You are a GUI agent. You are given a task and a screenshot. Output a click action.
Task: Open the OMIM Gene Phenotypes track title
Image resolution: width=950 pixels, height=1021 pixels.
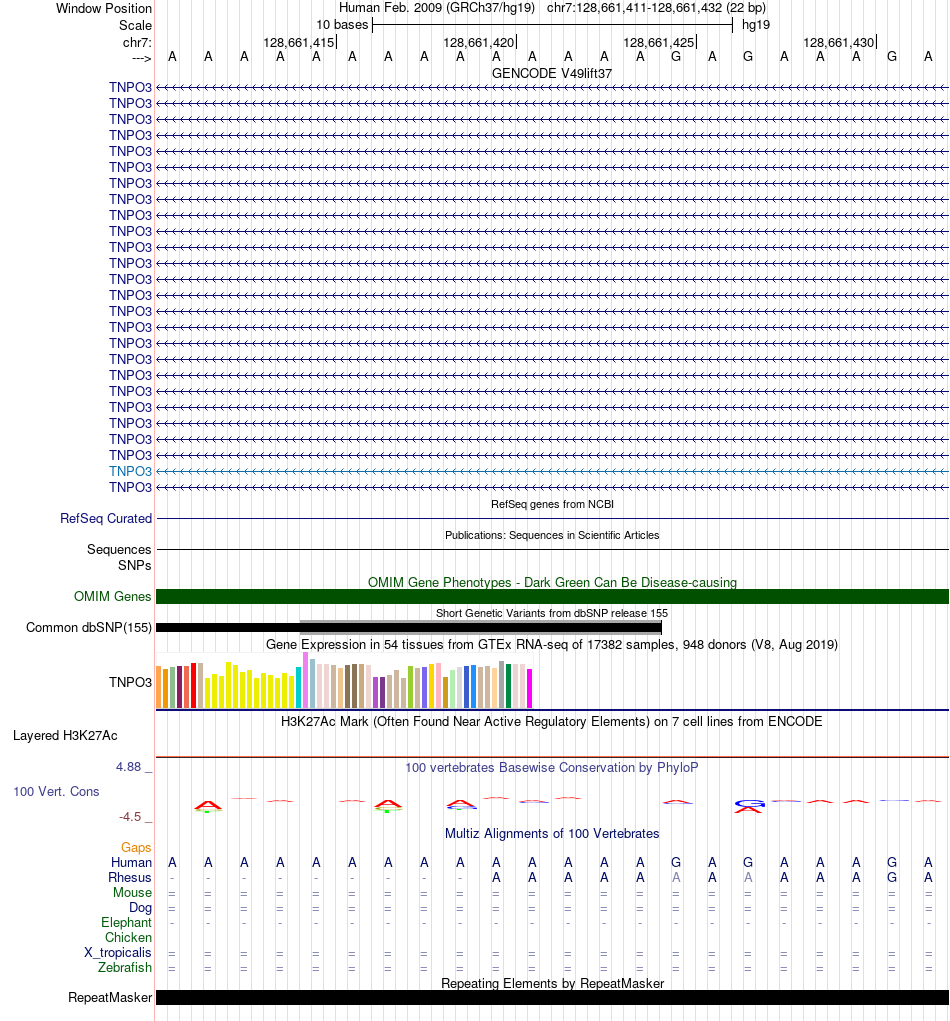coord(552,582)
